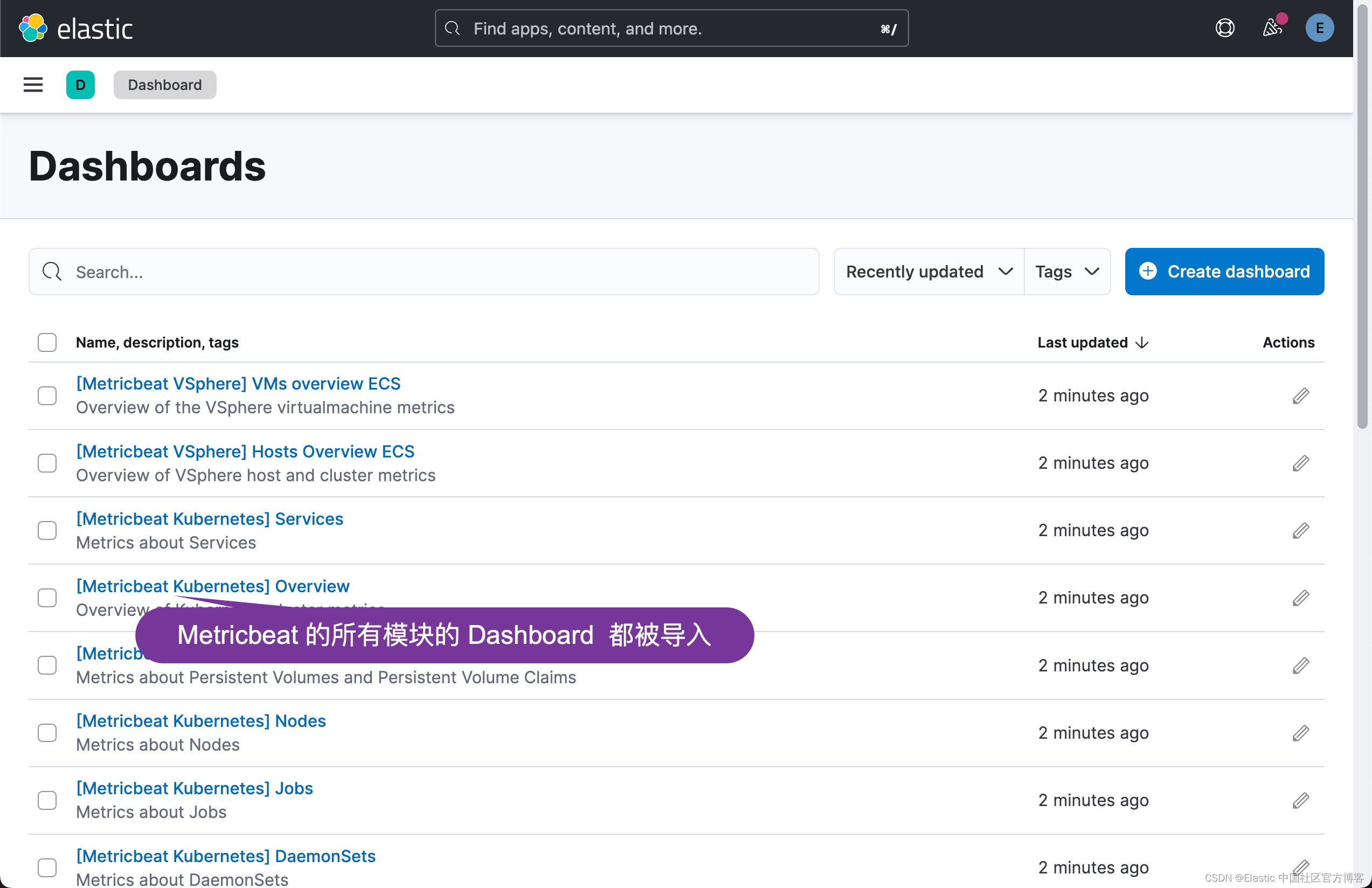1372x888 pixels.
Task: Open the hamburger navigation menu
Action: tap(33, 85)
